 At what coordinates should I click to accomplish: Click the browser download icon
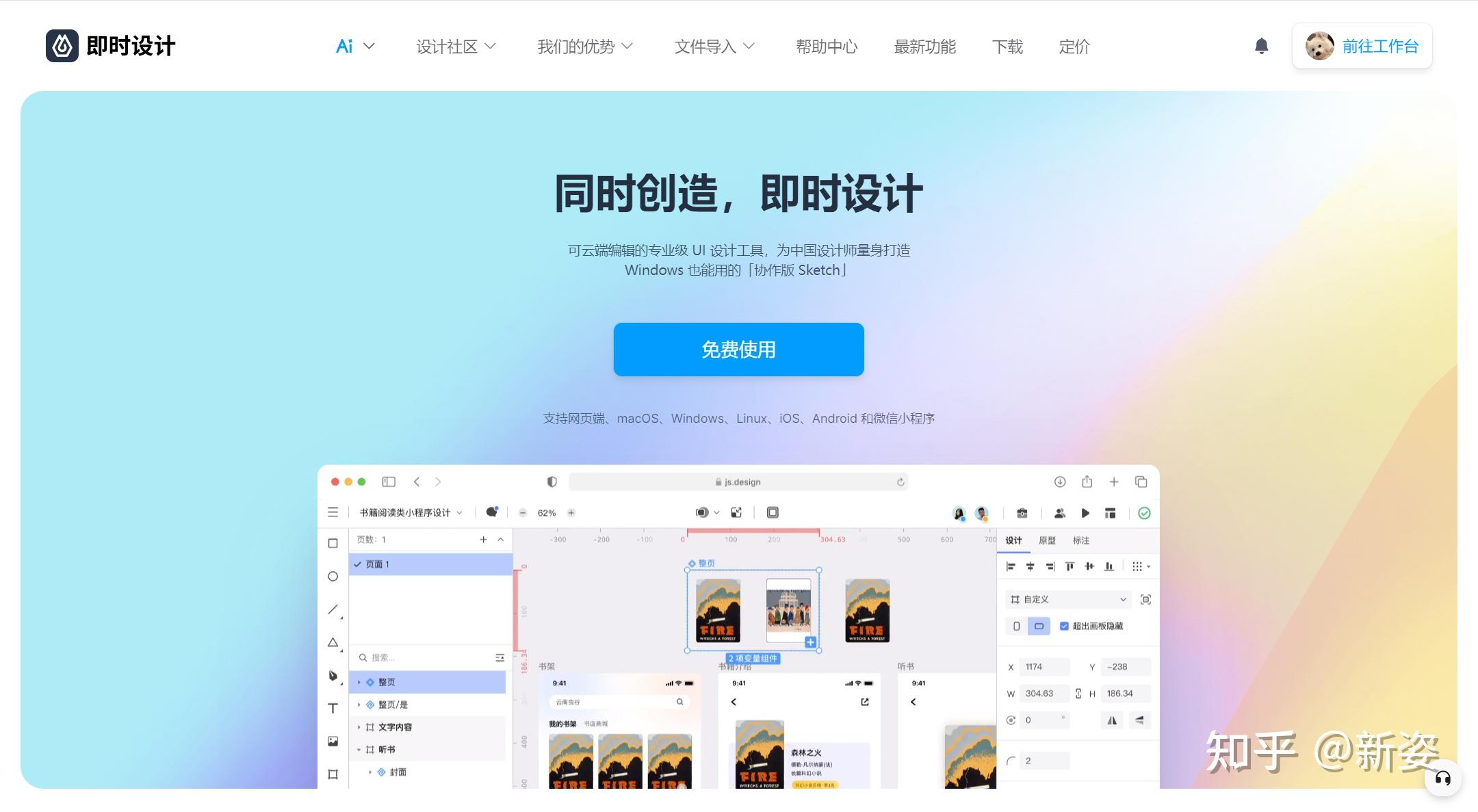pos(1060,482)
